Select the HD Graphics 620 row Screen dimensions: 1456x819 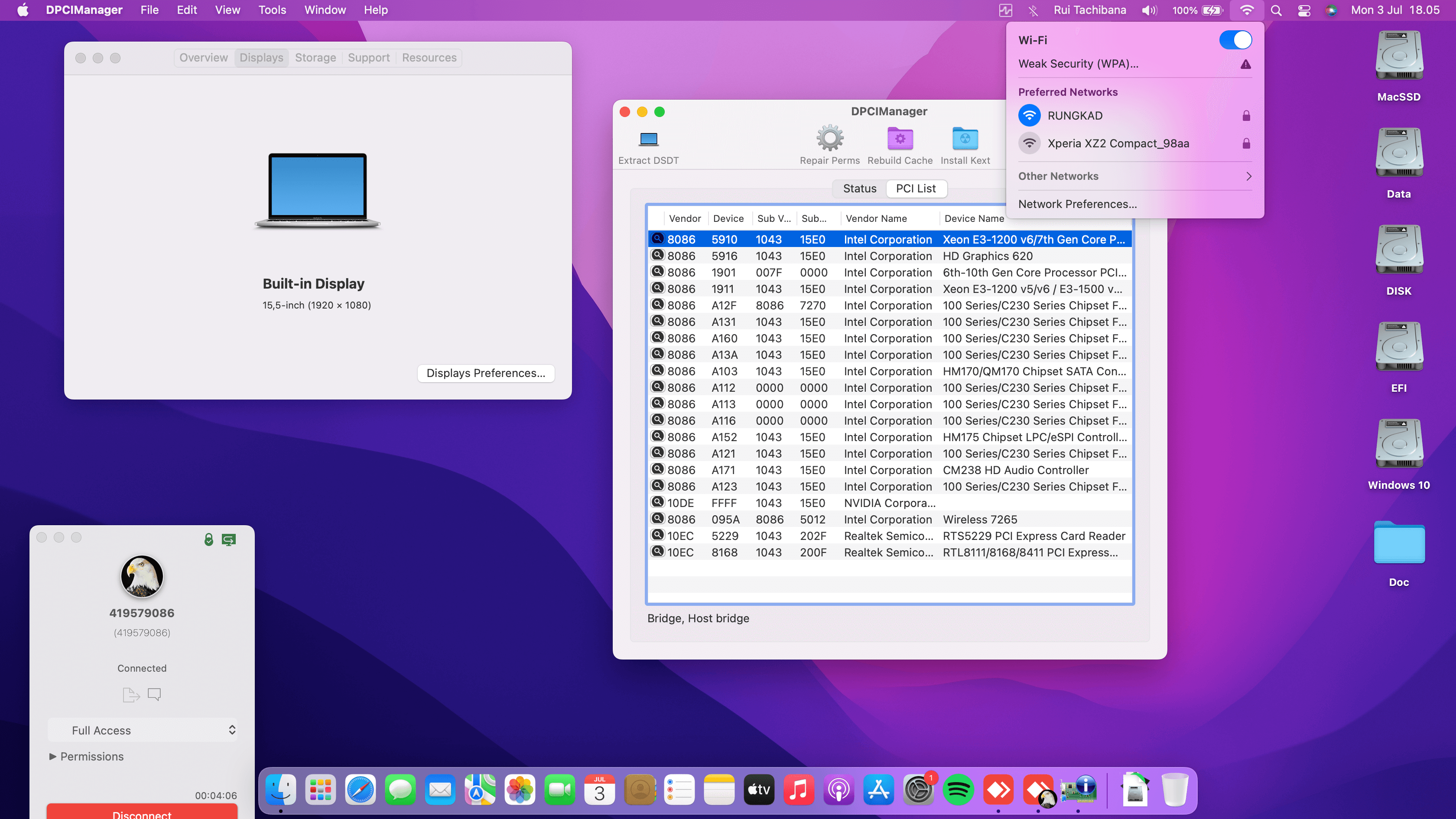[x=890, y=256]
